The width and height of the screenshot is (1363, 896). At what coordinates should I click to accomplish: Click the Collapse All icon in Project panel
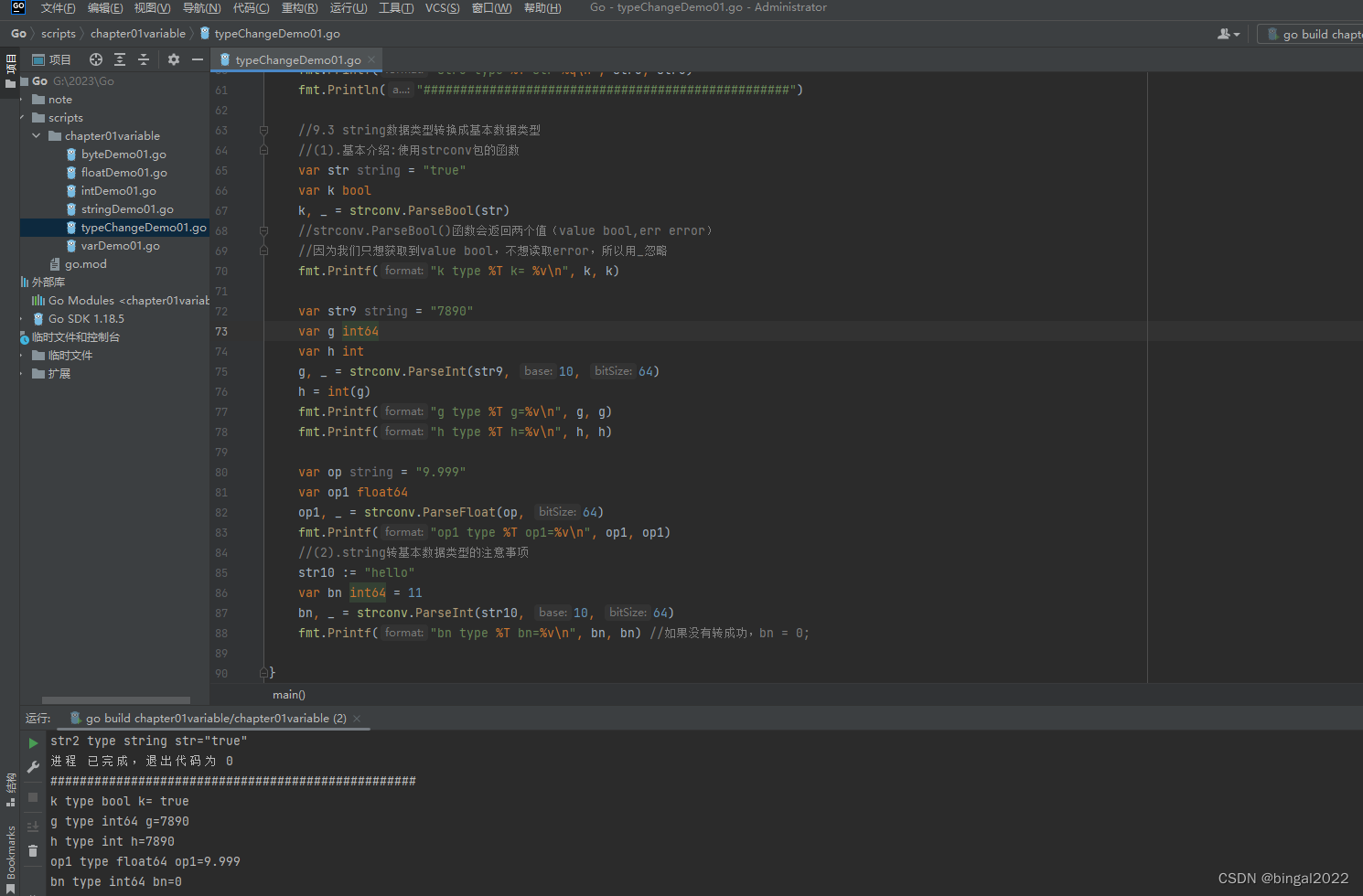point(144,59)
